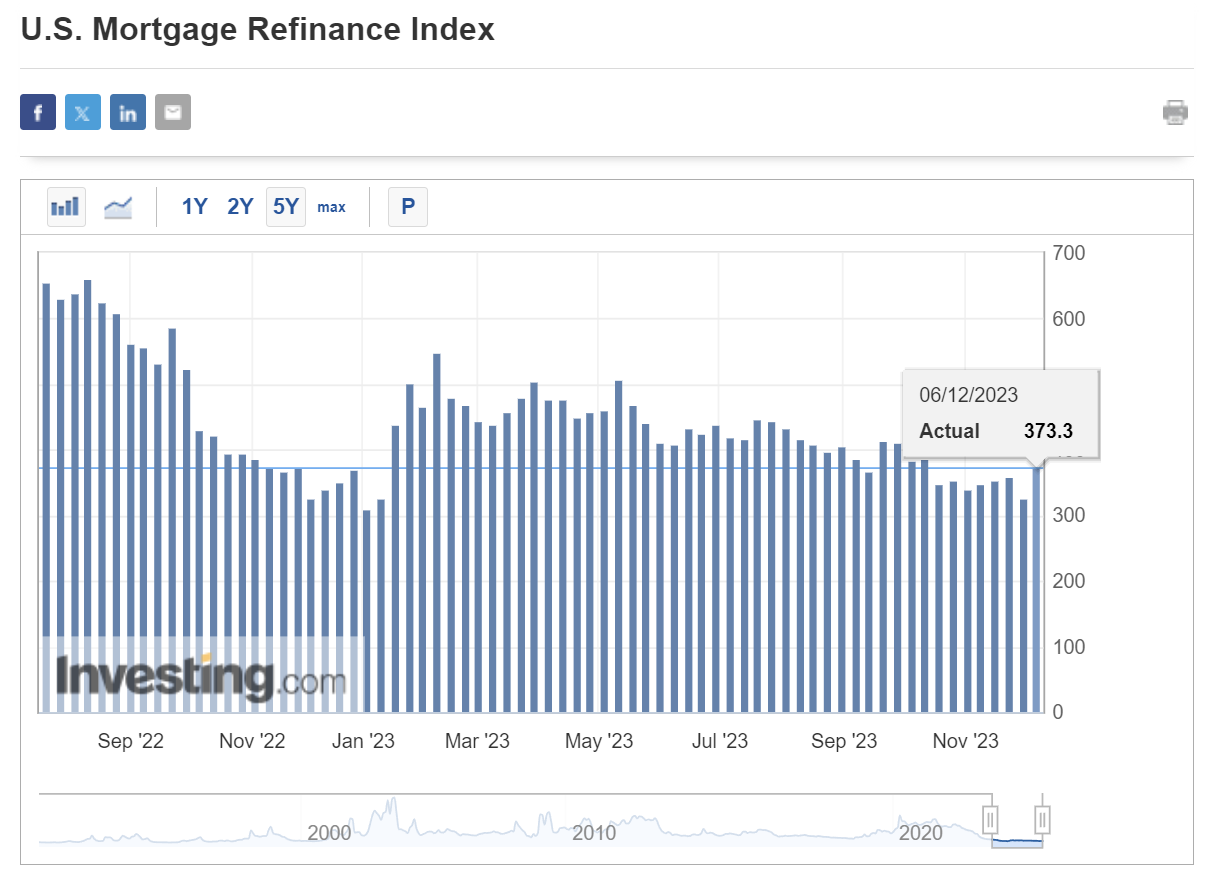Switch to area line chart icon
Screen dimensions: 1207x881
coord(119,207)
